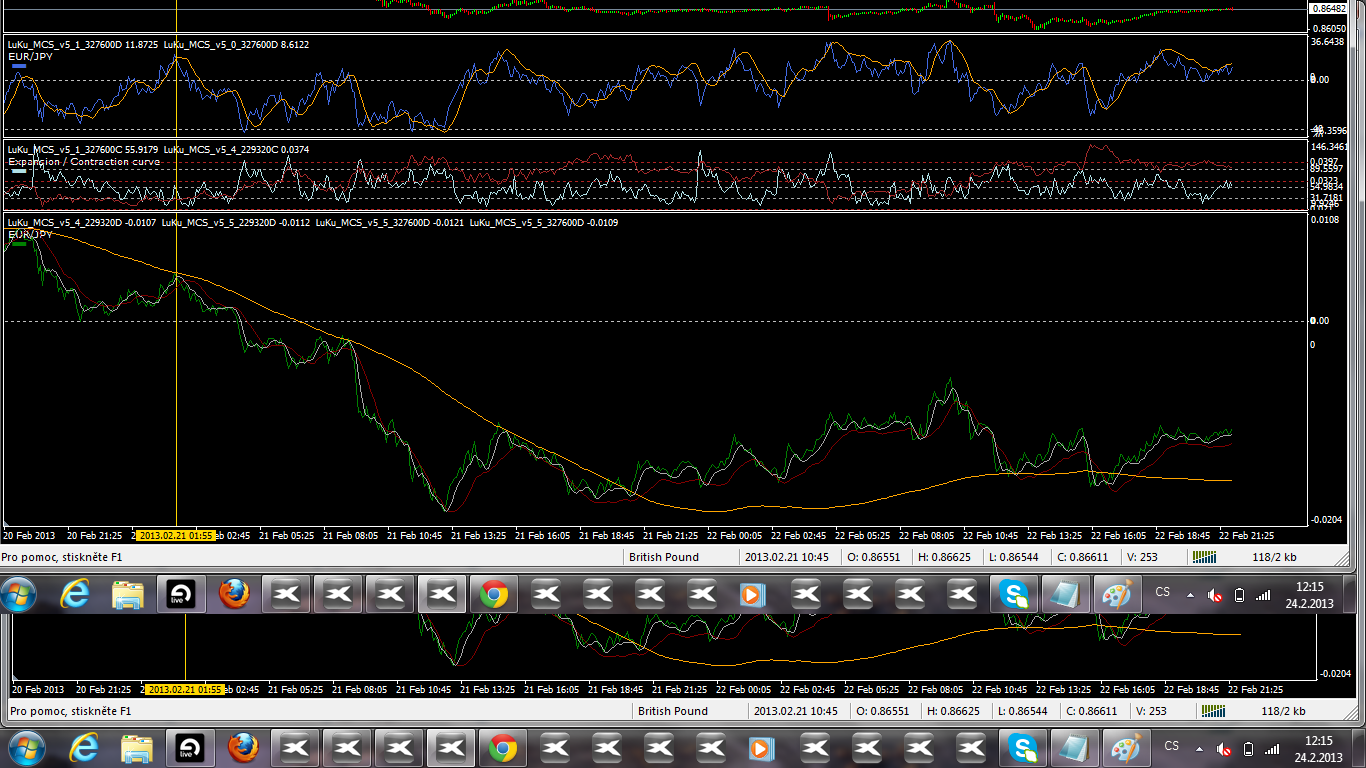Open Firefox from the upper taskbar
The height and width of the screenshot is (768, 1366).
234,594
